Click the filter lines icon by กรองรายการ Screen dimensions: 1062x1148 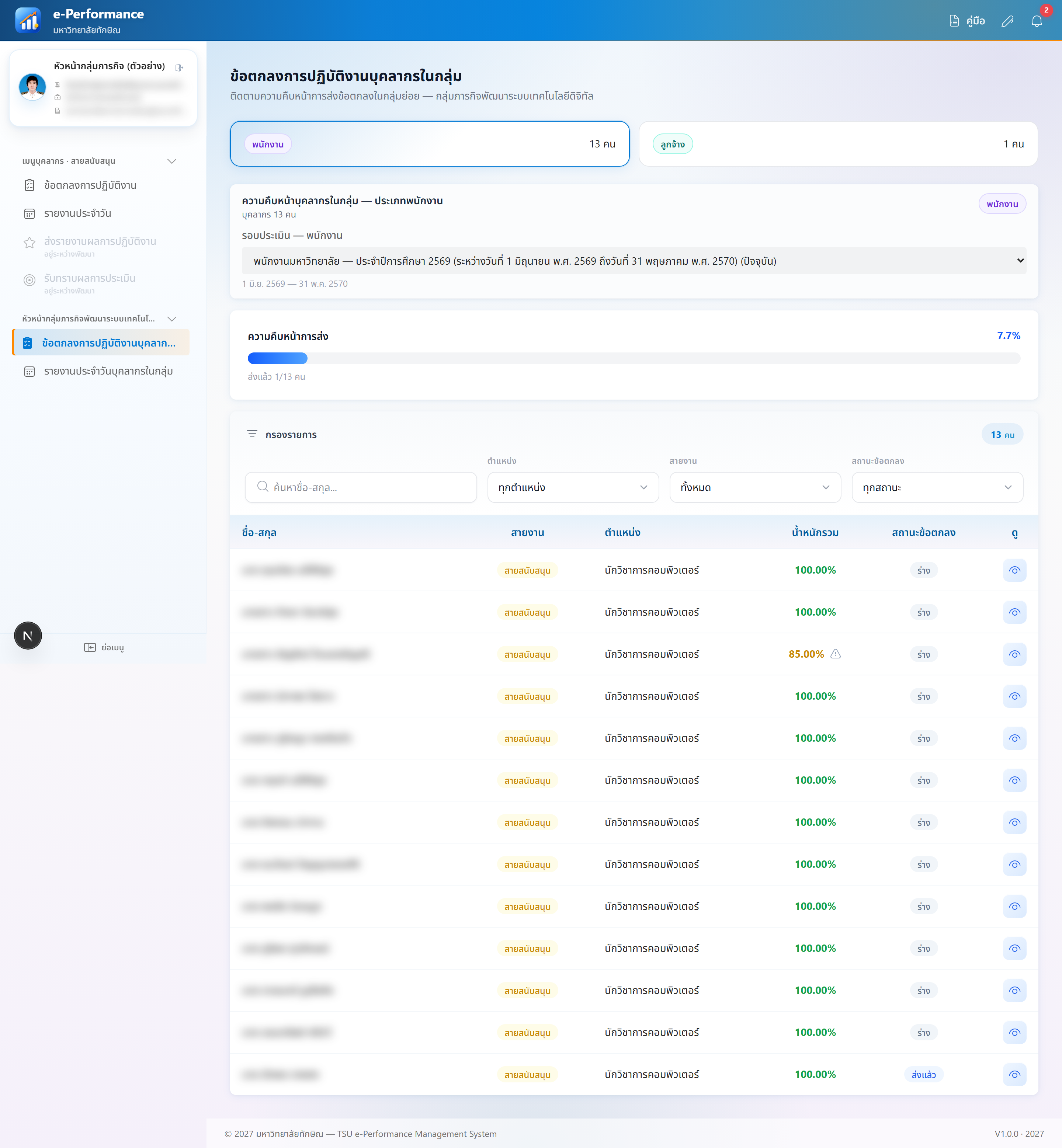click(252, 433)
